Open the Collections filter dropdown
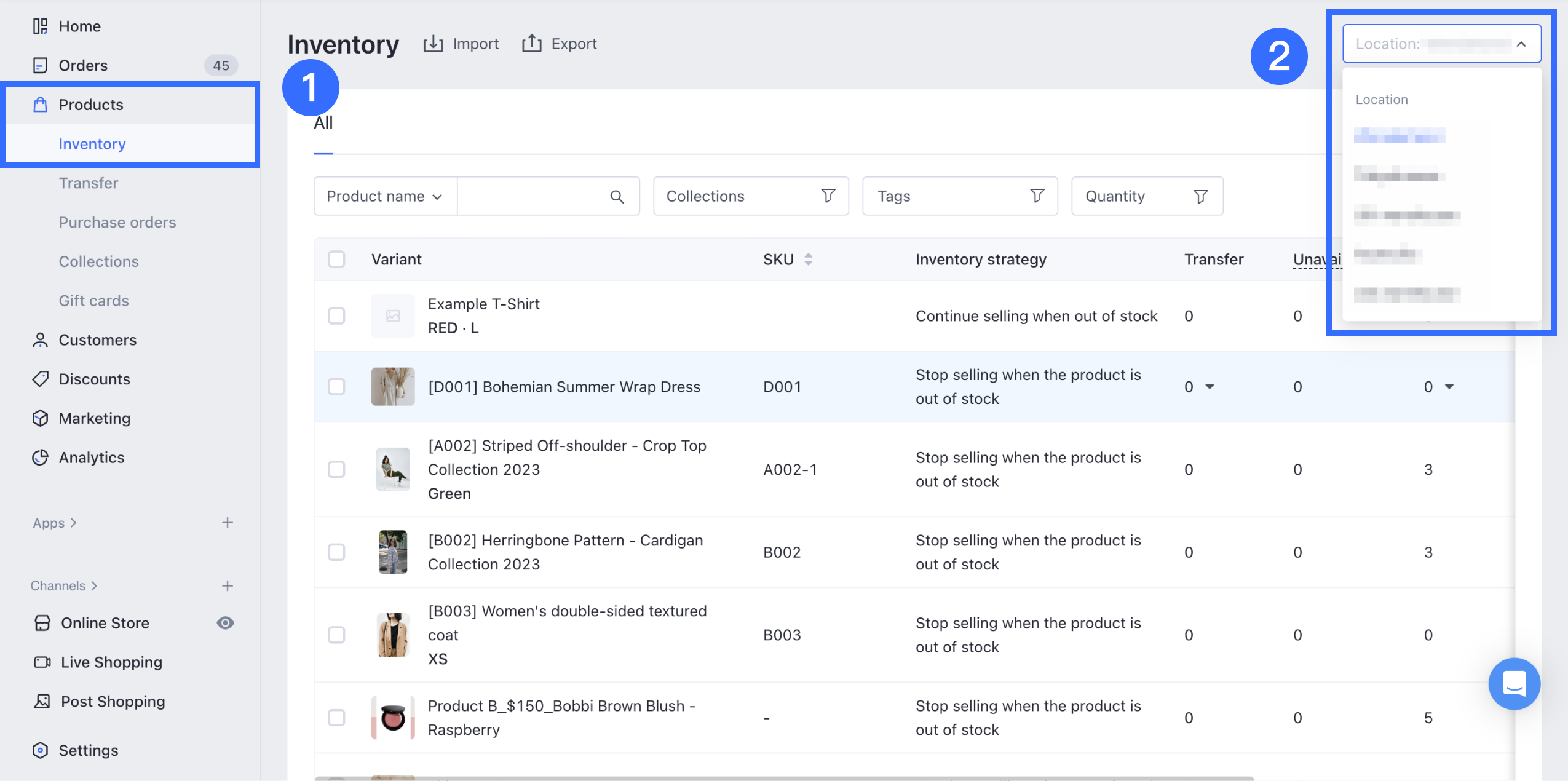 [x=751, y=196]
